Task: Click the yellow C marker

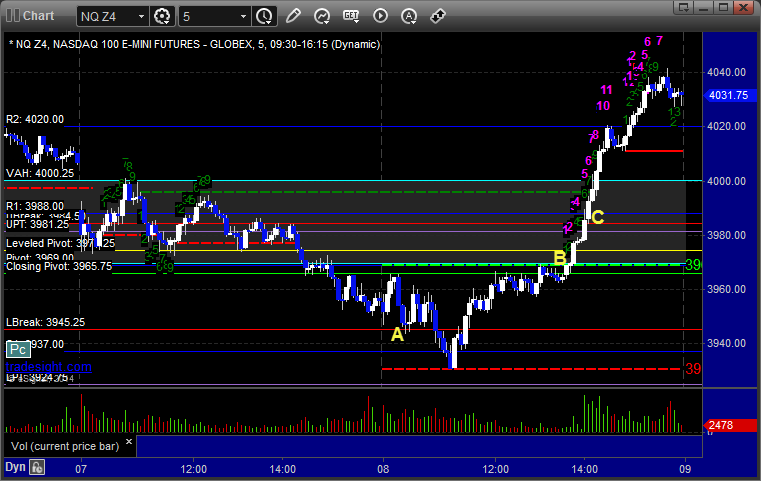Action: (598, 217)
